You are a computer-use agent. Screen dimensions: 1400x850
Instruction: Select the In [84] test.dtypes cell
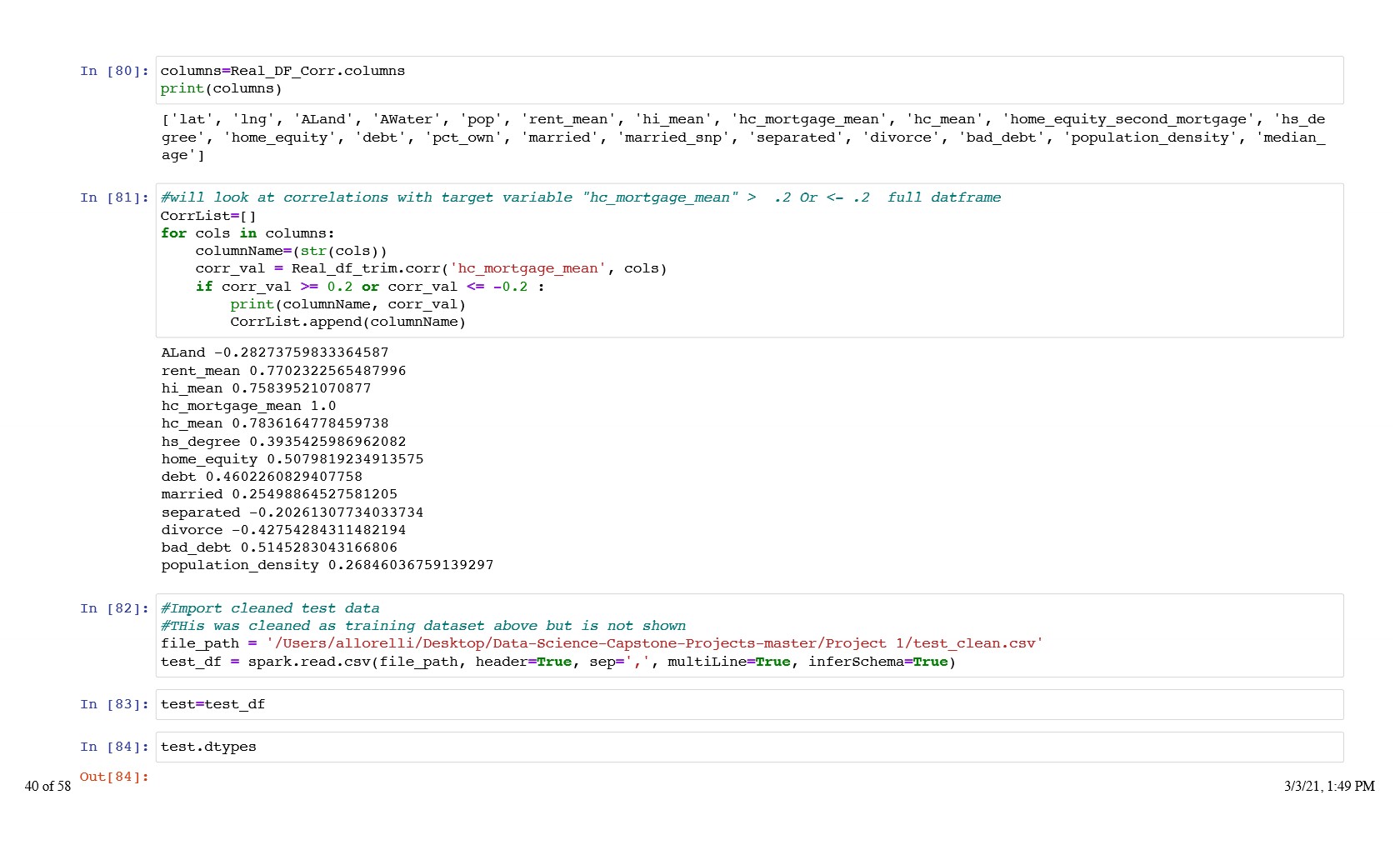748,747
